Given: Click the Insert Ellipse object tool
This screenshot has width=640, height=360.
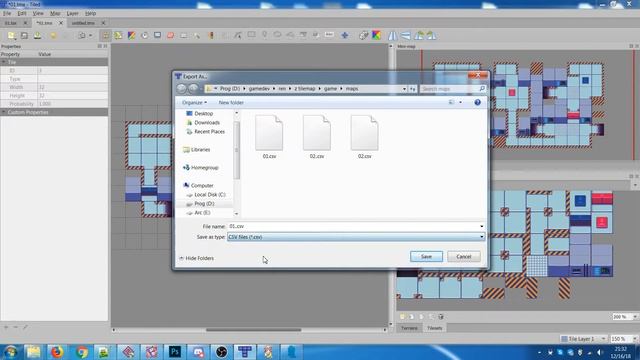Looking at the screenshot, I should [277, 36].
